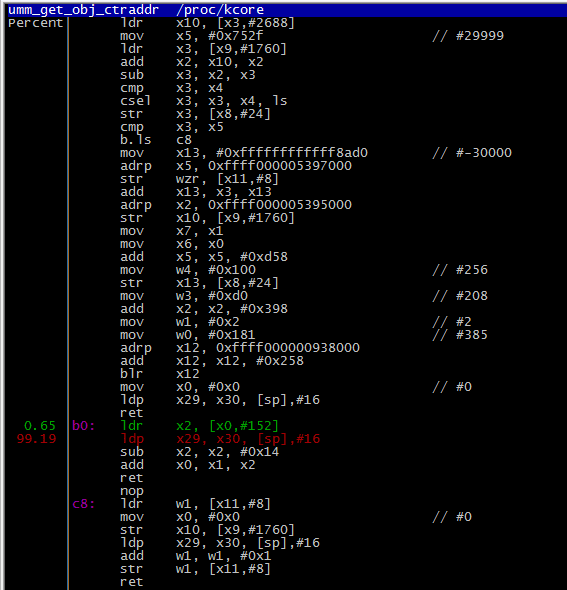567x590 pixels.
Task: Select line 'mov w1, #0x2'
Action: [179, 322]
